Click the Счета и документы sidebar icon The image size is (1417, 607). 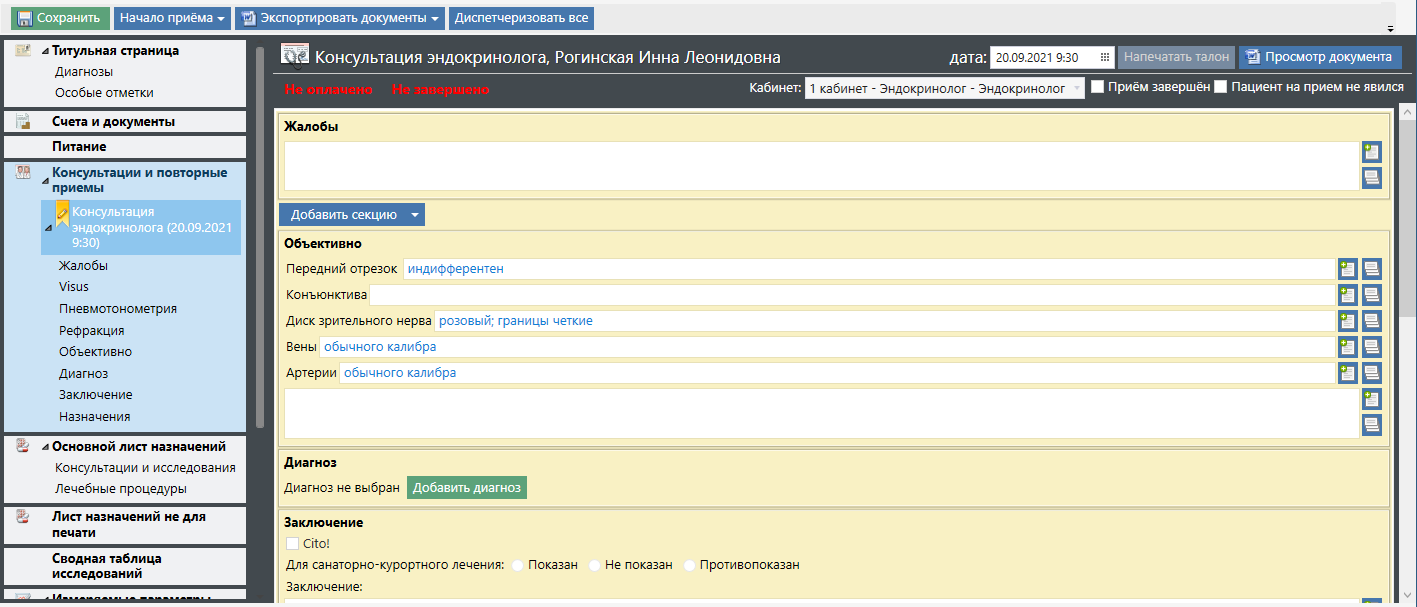coord(23,122)
